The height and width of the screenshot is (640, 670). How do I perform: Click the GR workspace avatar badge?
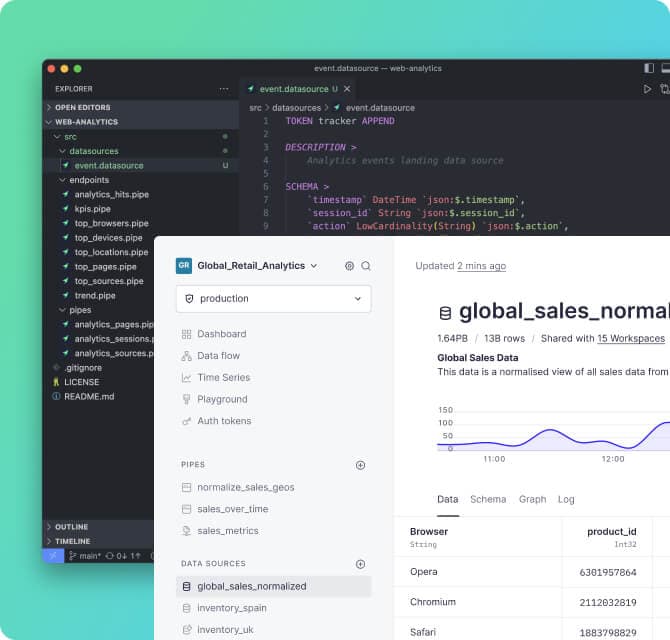(184, 265)
